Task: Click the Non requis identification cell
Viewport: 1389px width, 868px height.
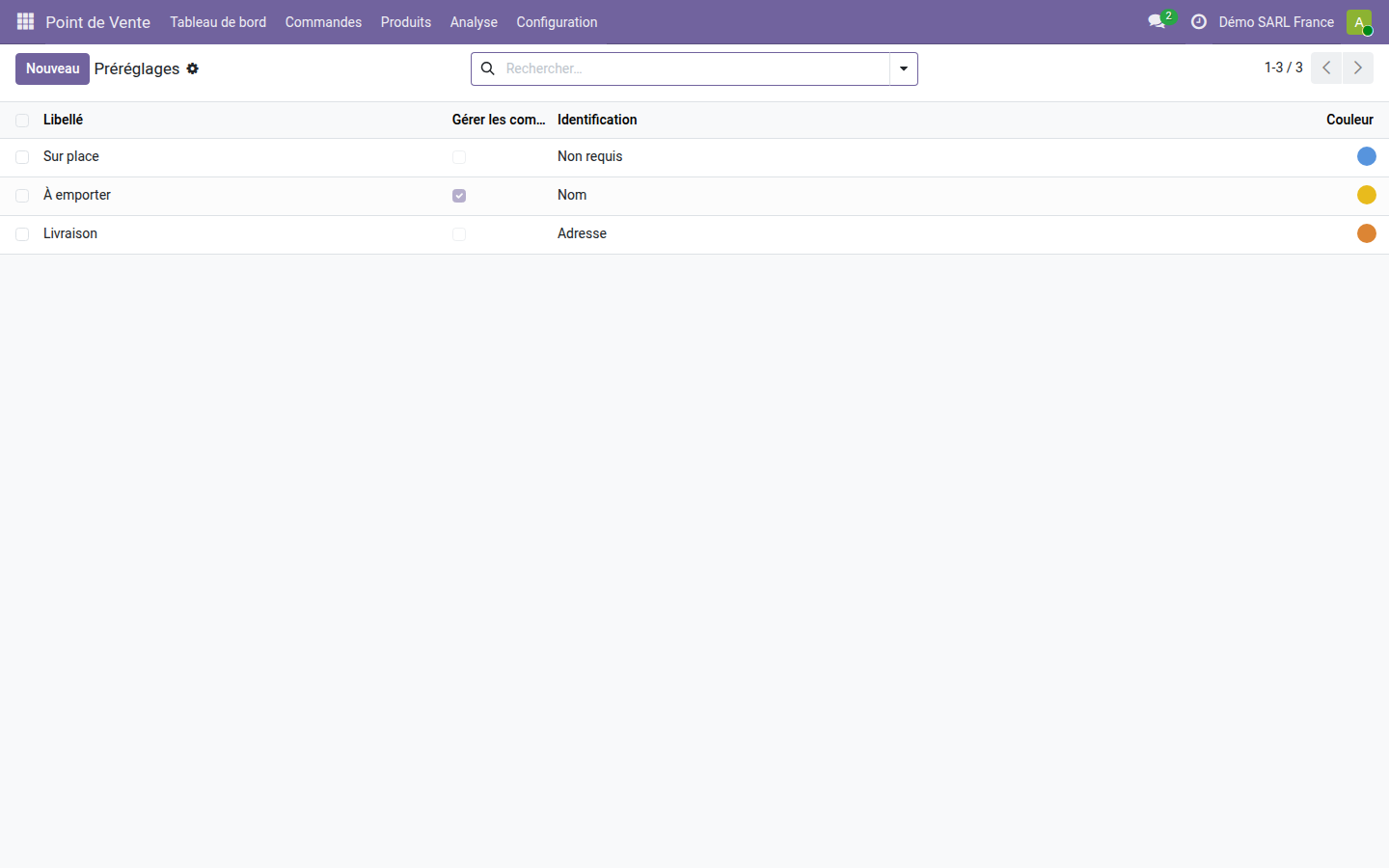Action: point(590,156)
